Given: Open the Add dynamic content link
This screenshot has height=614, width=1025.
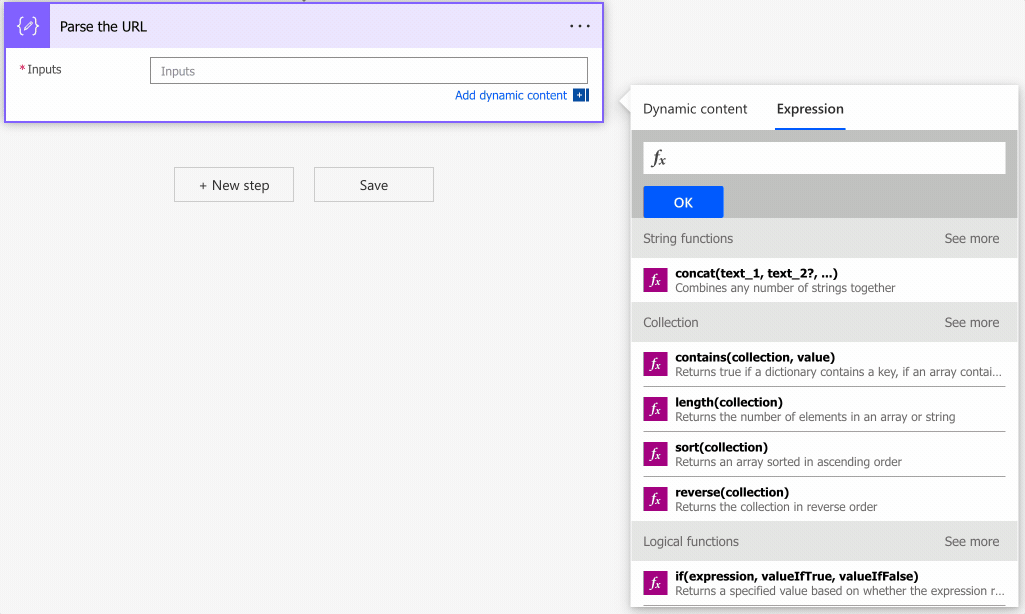Looking at the screenshot, I should pyautogui.click(x=511, y=96).
